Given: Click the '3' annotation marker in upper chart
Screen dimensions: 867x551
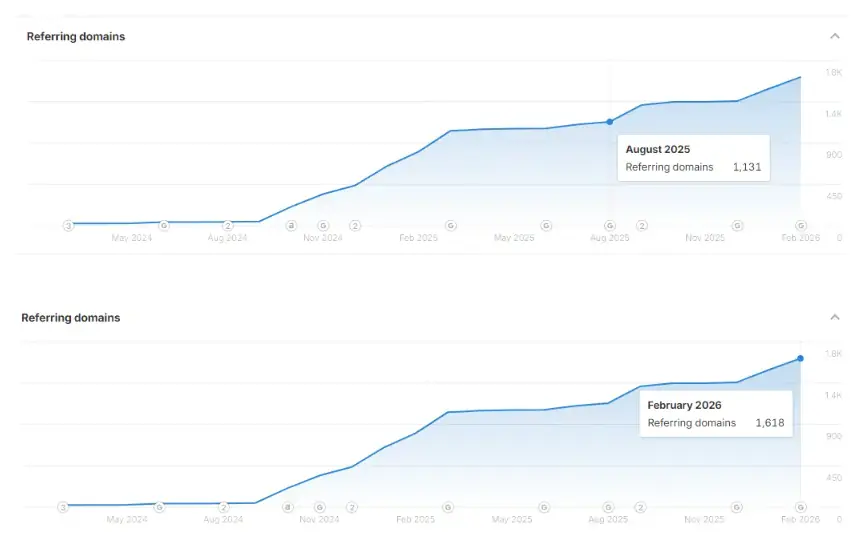Looking at the screenshot, I should coord(68,225).
